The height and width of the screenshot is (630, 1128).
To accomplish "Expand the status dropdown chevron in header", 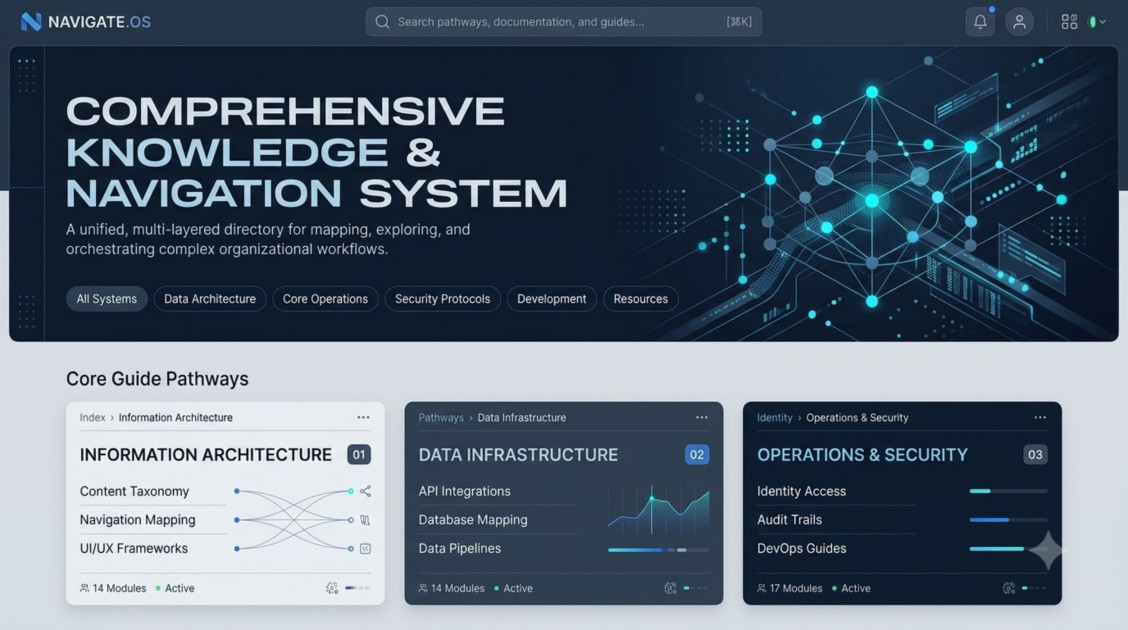I will tap(1103, 22).
